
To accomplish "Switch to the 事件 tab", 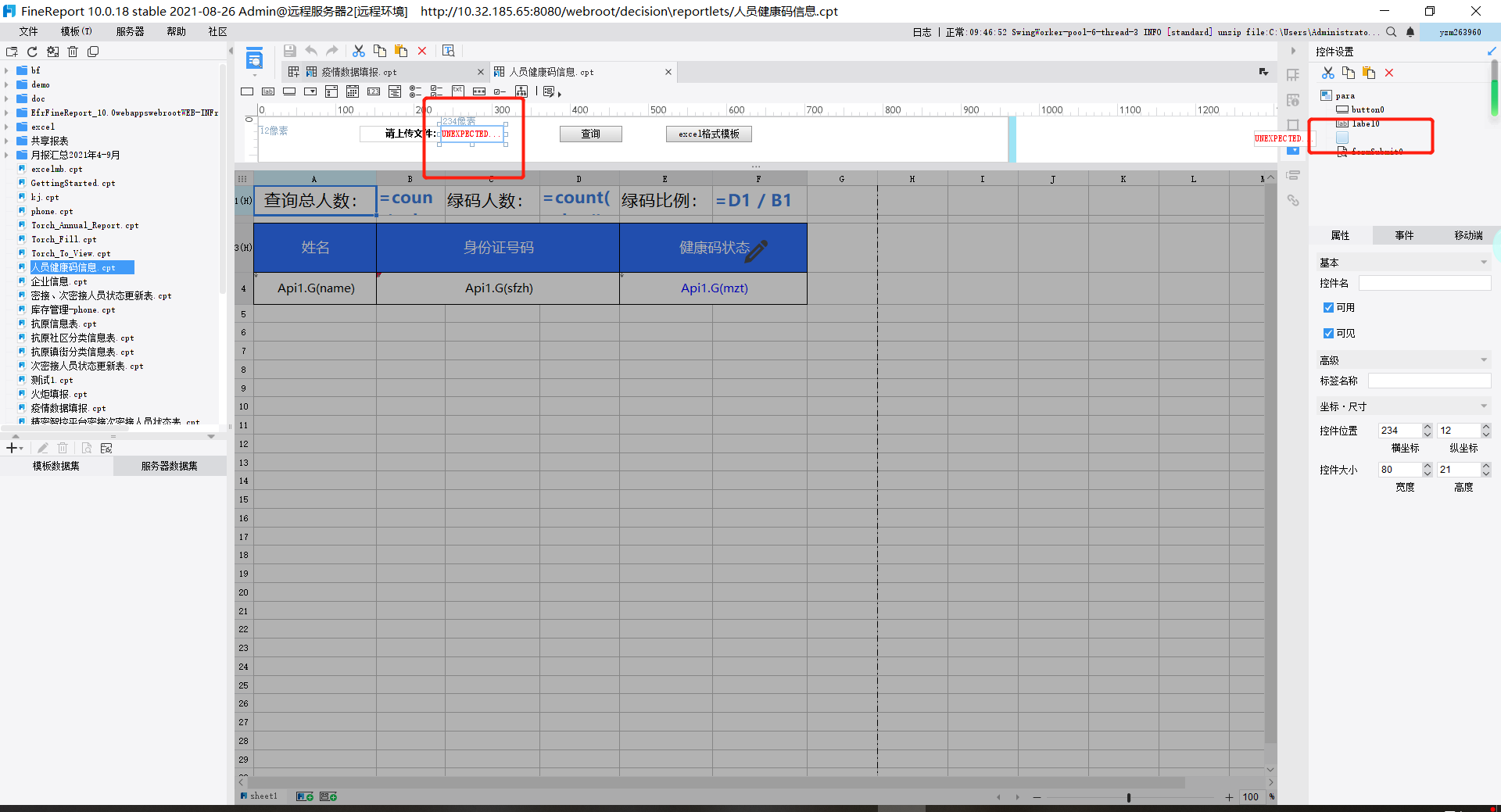I will pyautogui.click(x=1404, y=235).
